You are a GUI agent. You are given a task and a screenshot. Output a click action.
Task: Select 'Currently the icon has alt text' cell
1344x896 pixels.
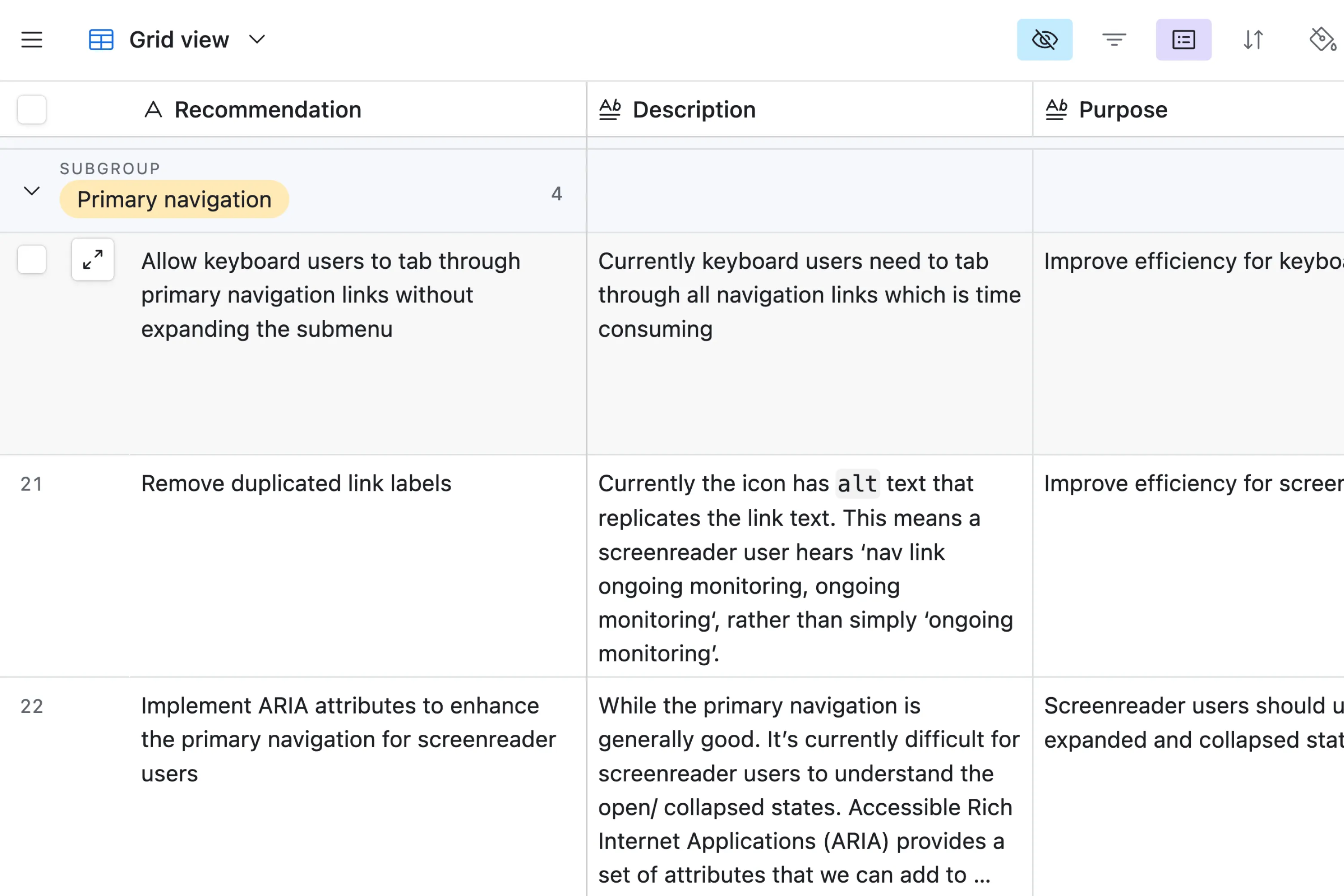810,566
